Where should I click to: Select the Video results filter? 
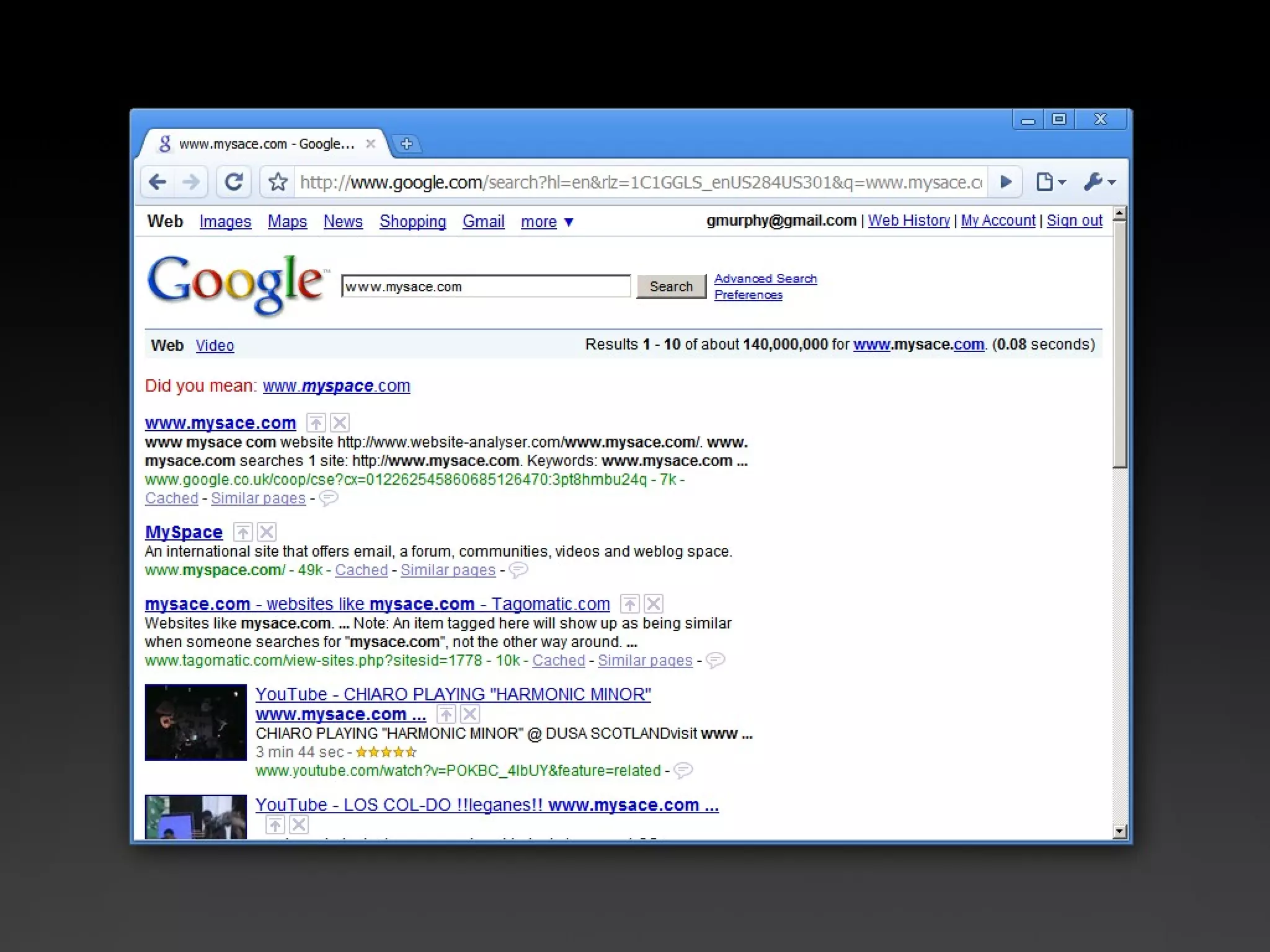click(x=215, y=346)
